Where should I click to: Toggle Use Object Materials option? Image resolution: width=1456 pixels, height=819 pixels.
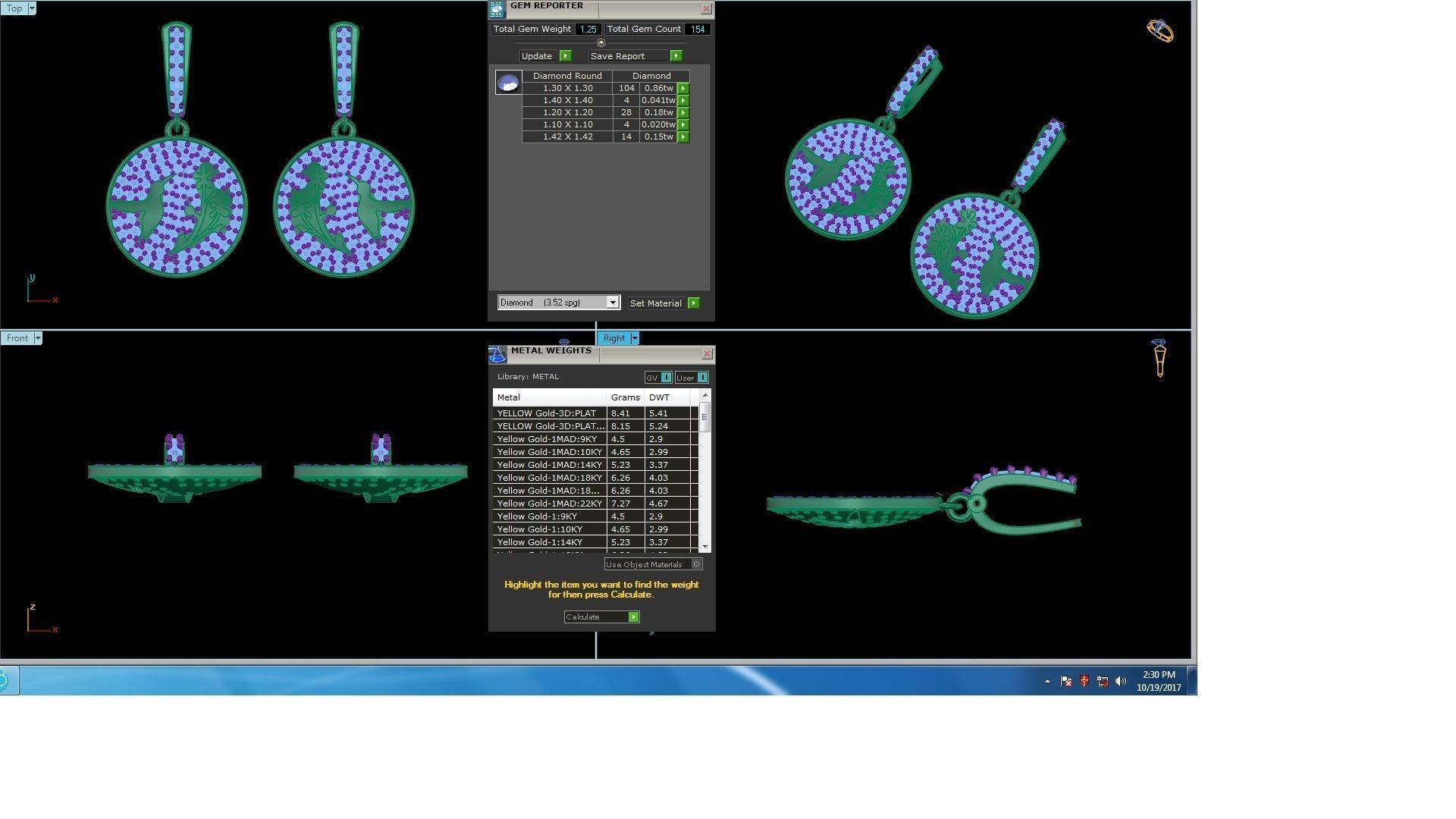tap(697, 564)
